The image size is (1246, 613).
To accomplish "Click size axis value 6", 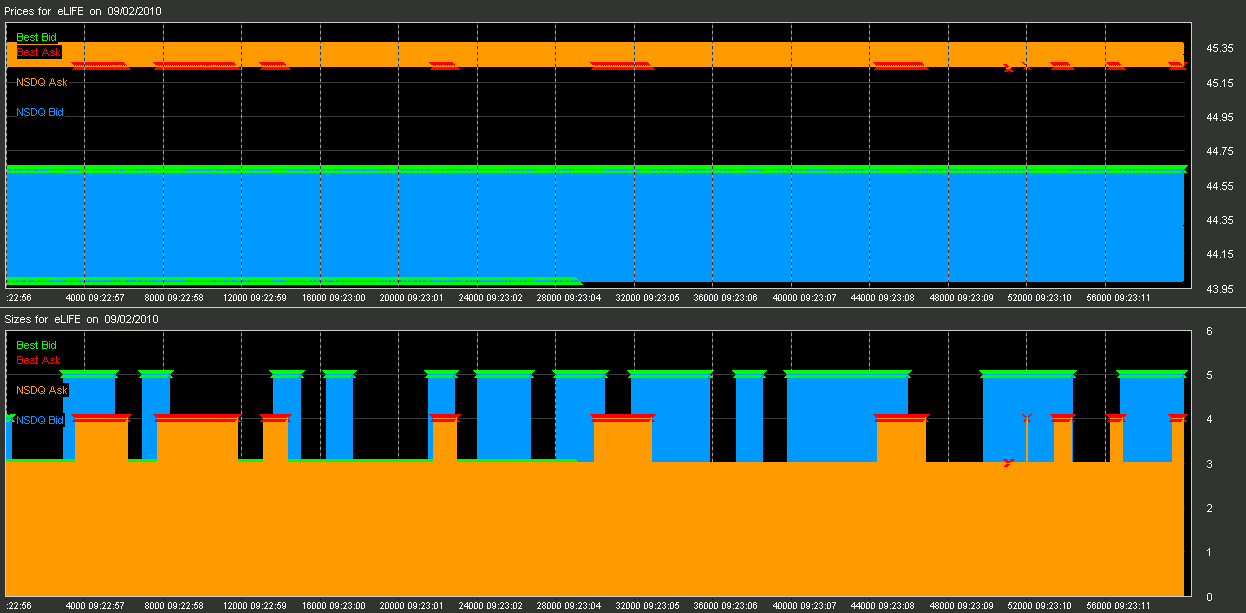I will pyautogui.click(x=1210, y=331).
